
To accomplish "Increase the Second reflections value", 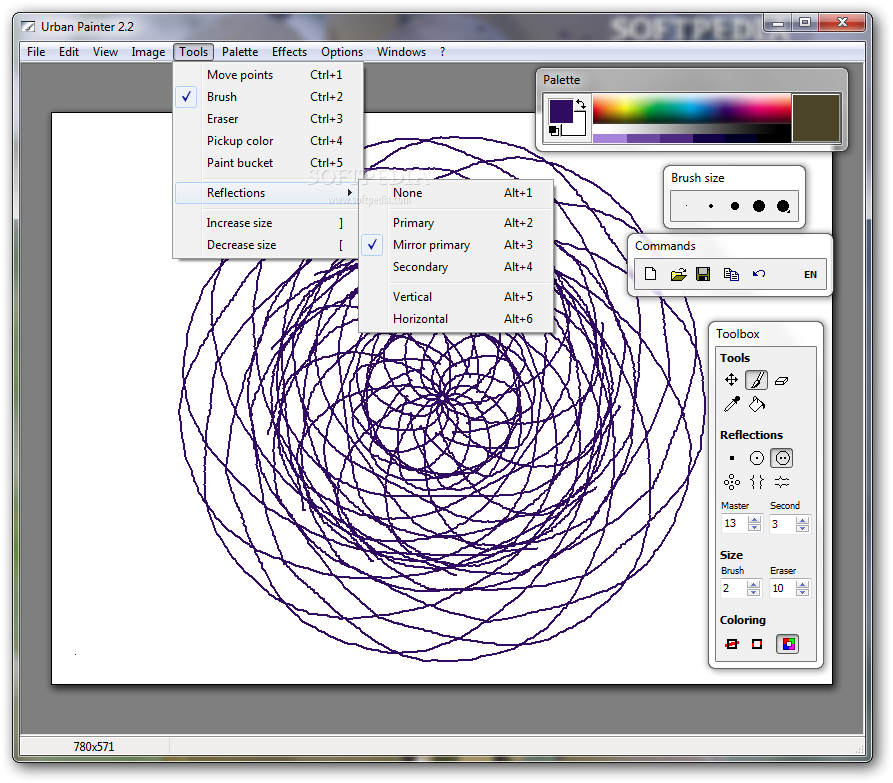I will coord(803,520).
